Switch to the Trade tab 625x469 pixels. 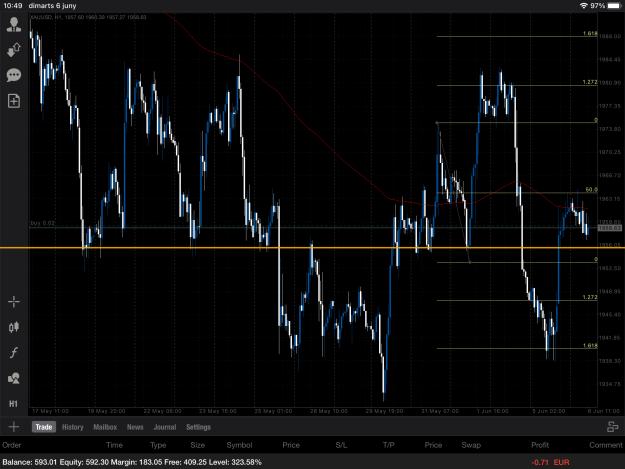coord(44,427)
